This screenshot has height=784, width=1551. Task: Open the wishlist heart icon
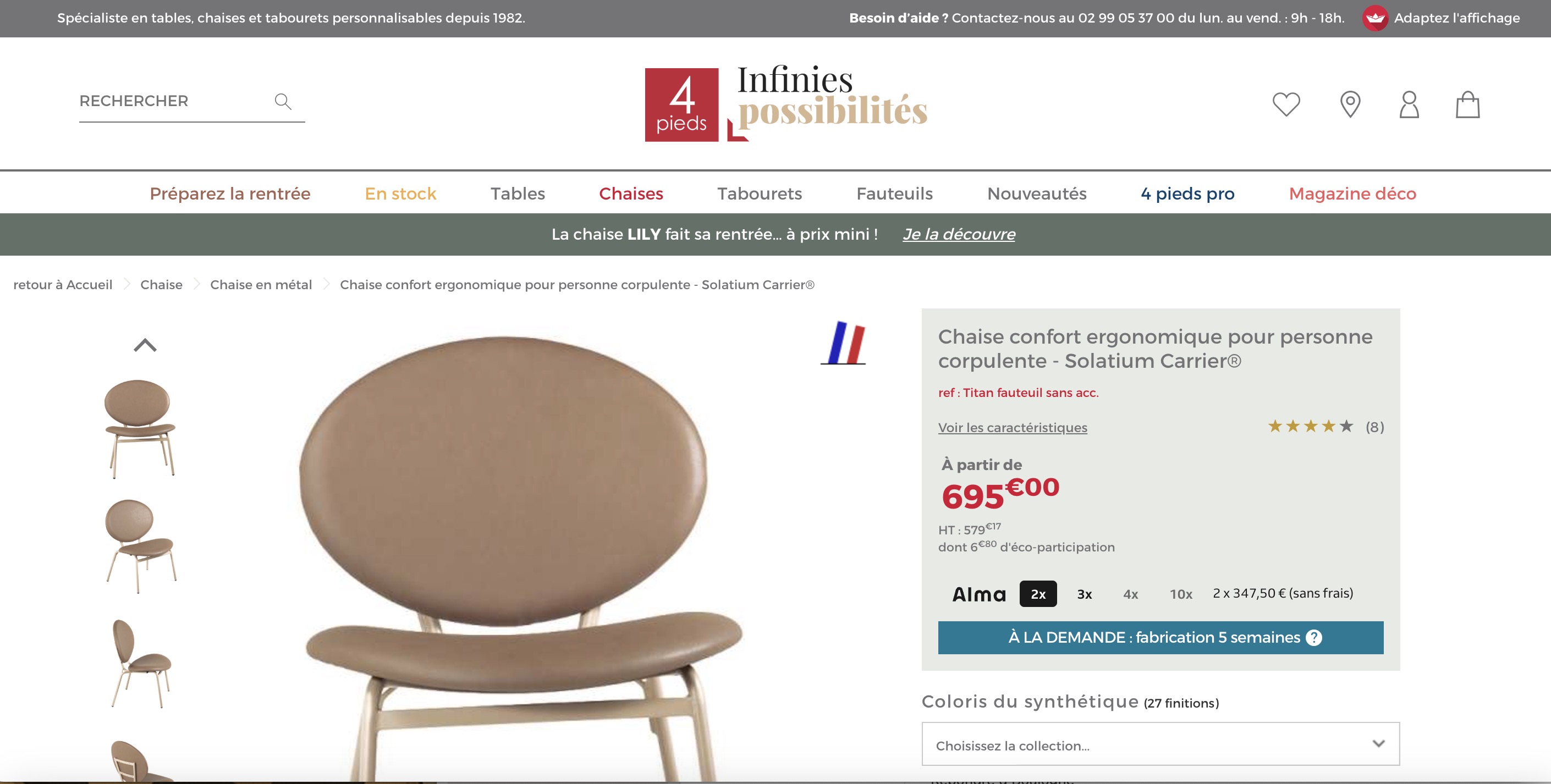(x=1286, y=104)
